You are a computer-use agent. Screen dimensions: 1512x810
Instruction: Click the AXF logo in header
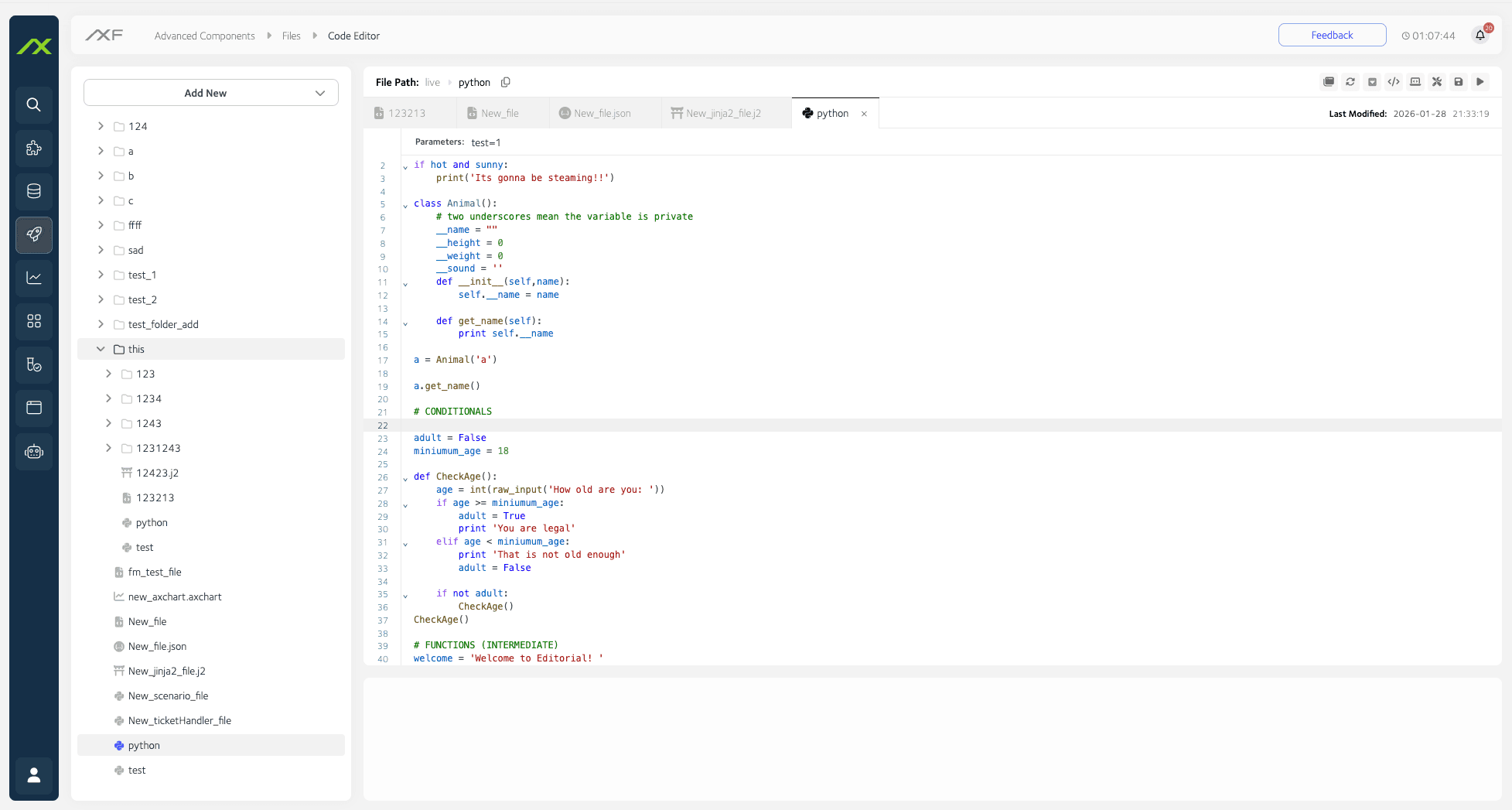(x=104, y=35)
